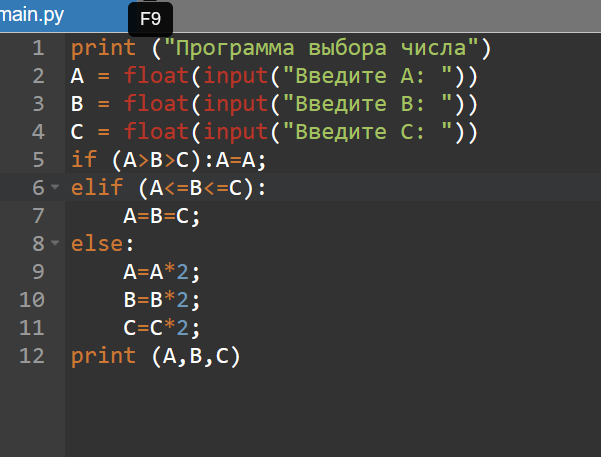This screenshot has width=601, height=457.
Task: Click line number 12 in gutter
Action: coord(32,355)
